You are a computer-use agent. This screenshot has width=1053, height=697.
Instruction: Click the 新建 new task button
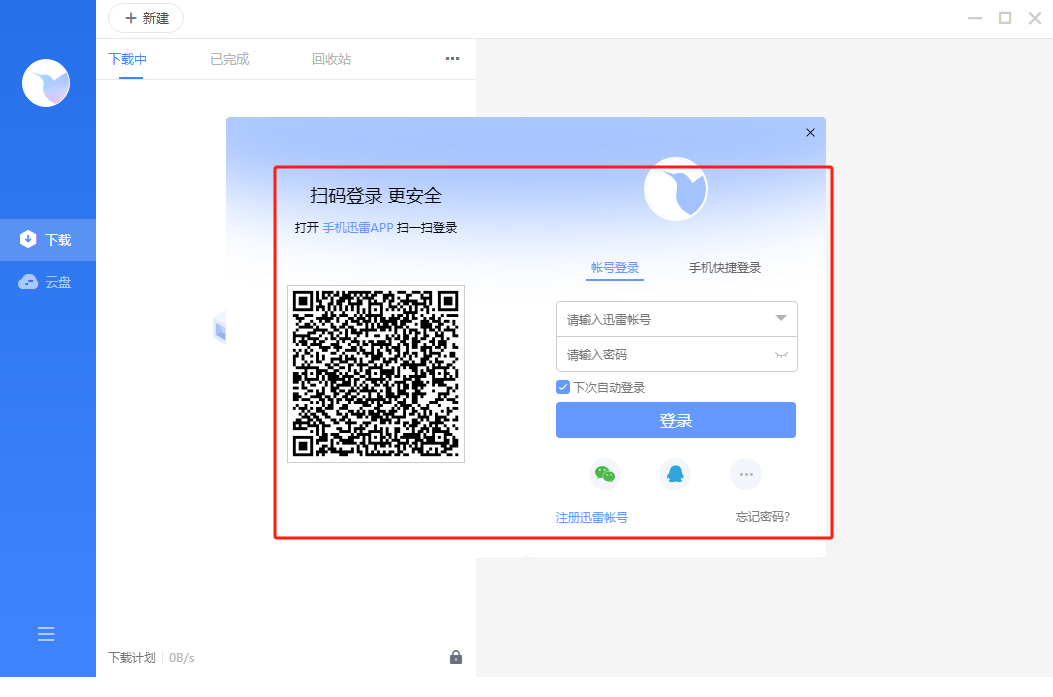146,18
